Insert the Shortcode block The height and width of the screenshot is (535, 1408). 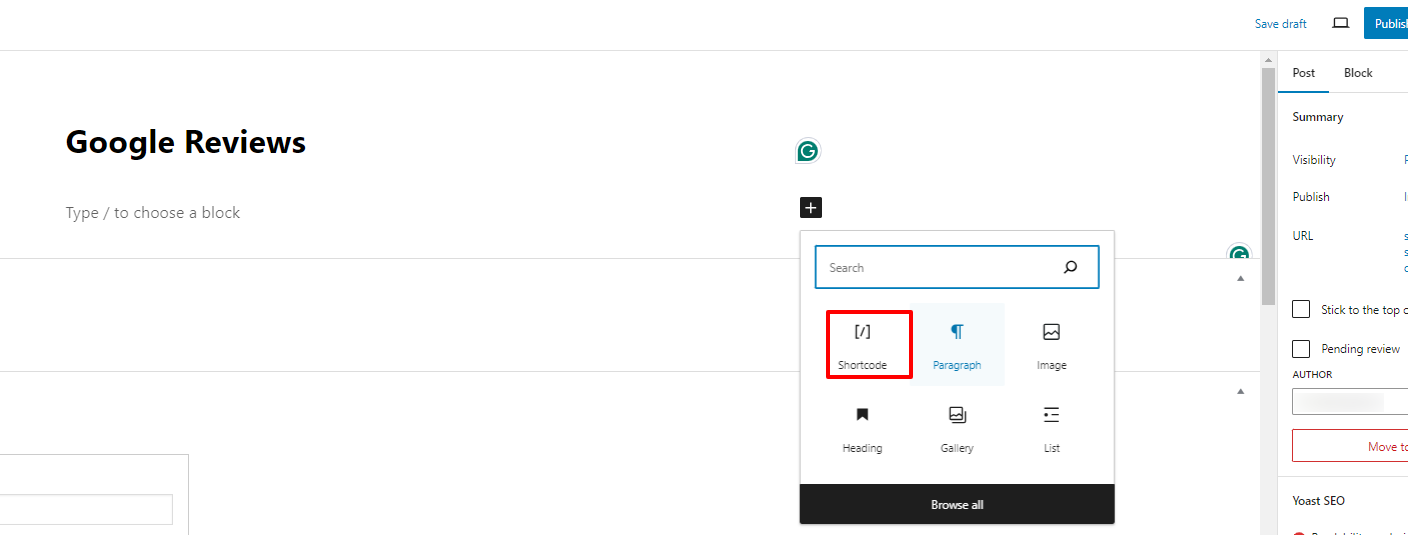pos(862,345)
